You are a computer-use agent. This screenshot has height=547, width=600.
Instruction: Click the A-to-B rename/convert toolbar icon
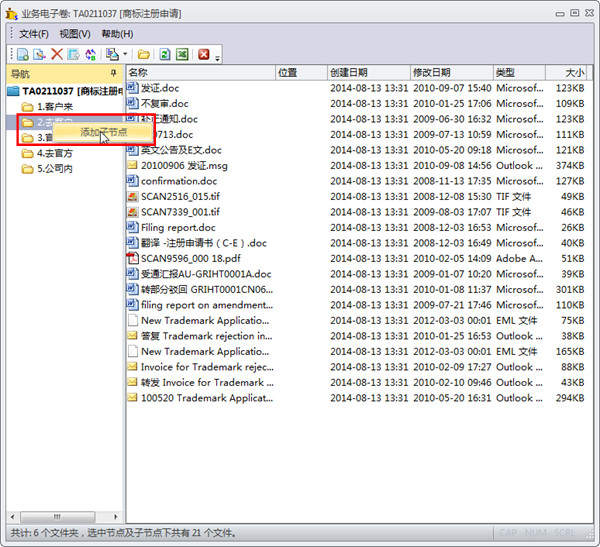pyautogui.click(x=91, y=54)
